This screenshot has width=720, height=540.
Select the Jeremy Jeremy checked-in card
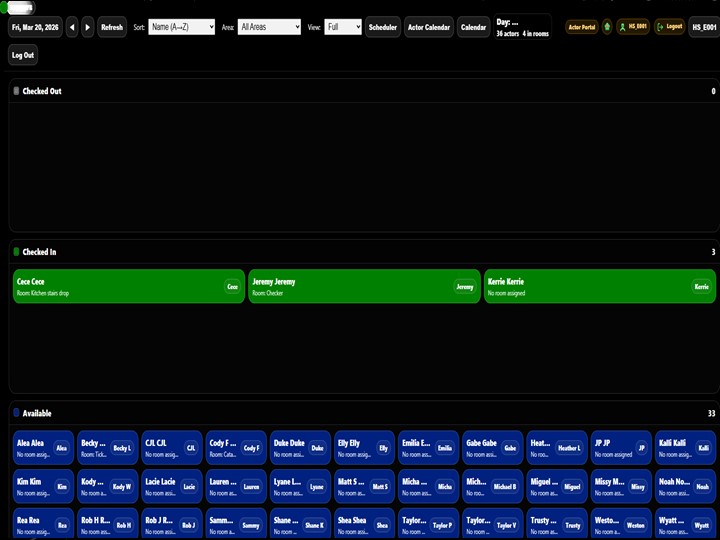[x=365, y=286]
